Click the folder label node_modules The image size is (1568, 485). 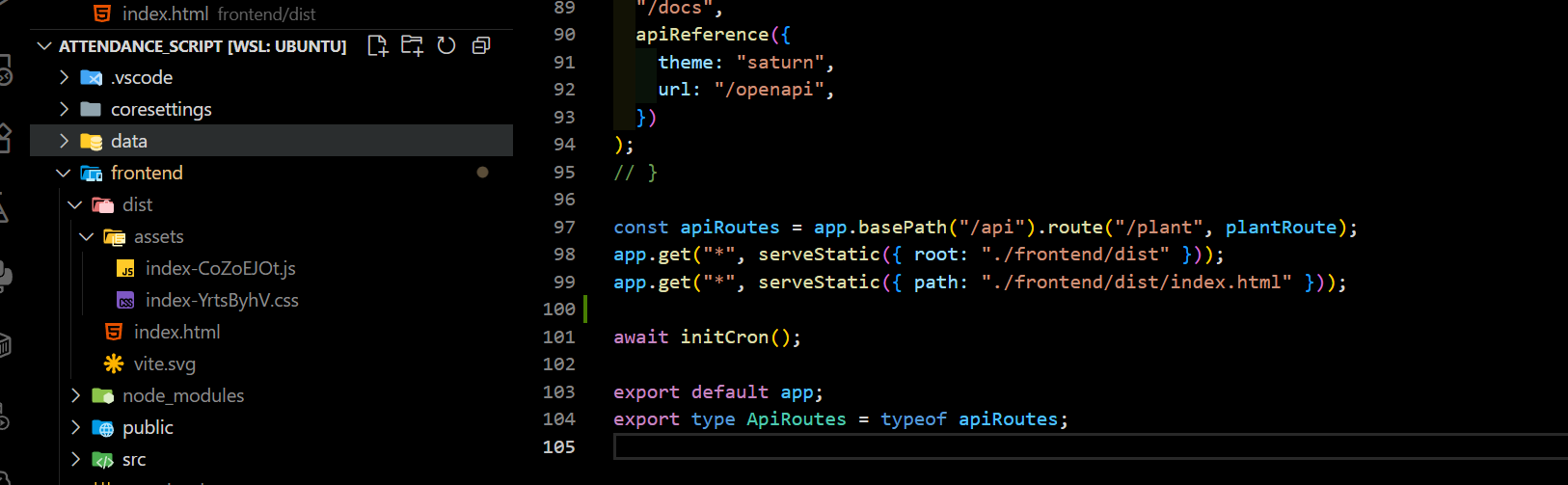click(183, 395)
